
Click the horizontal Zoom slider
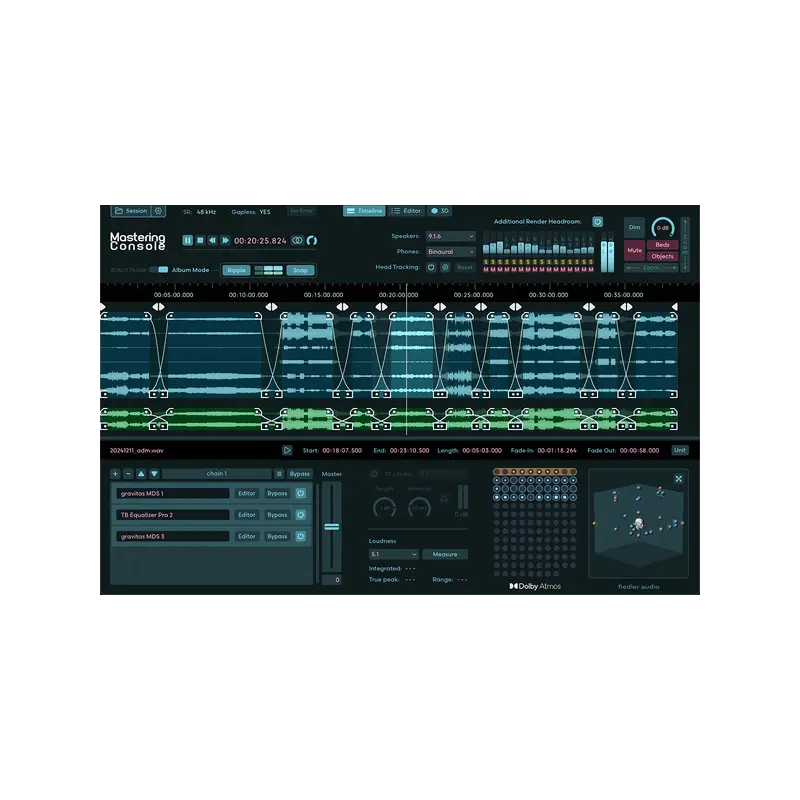(x=651, y=267)
